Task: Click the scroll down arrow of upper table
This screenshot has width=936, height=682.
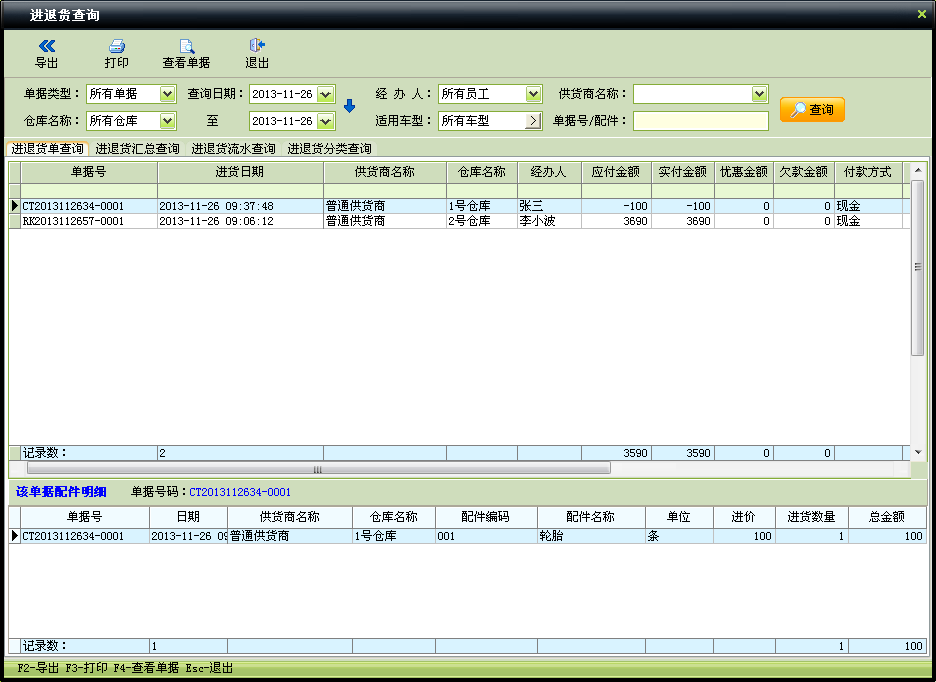Action: click(917, 452)
